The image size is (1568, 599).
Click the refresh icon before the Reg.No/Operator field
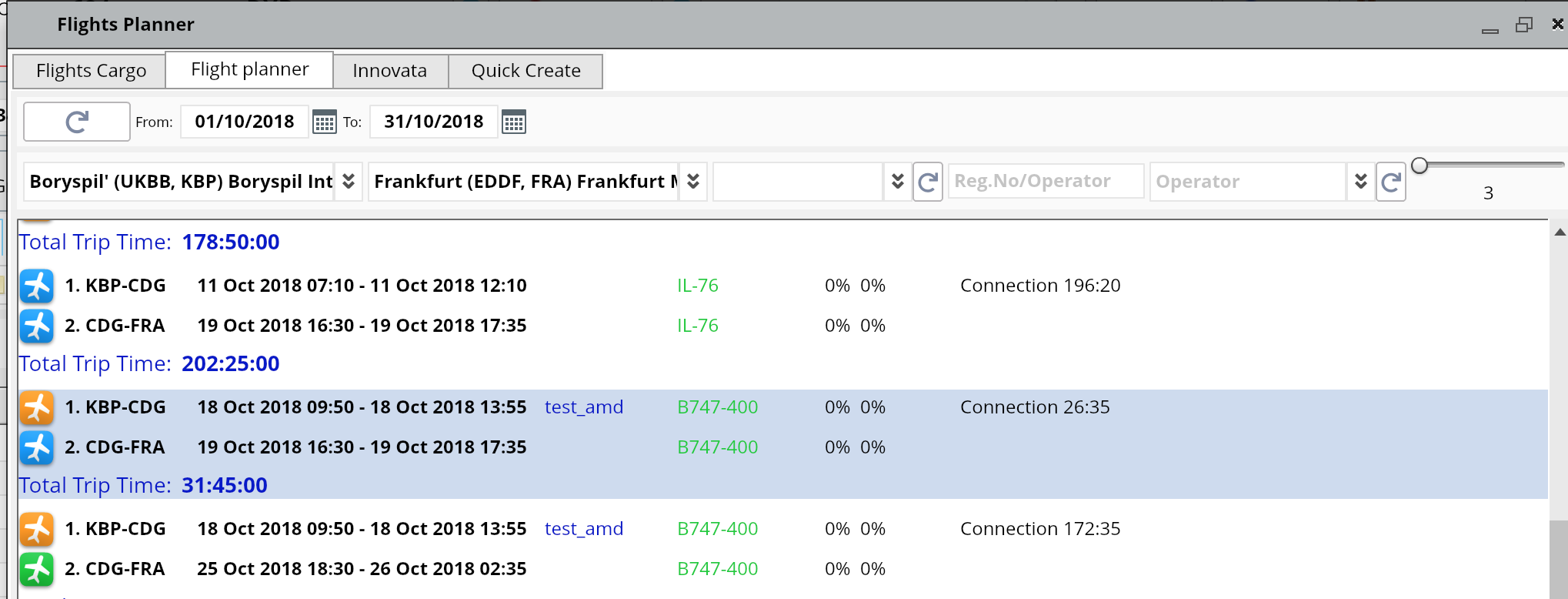(927, 182)
